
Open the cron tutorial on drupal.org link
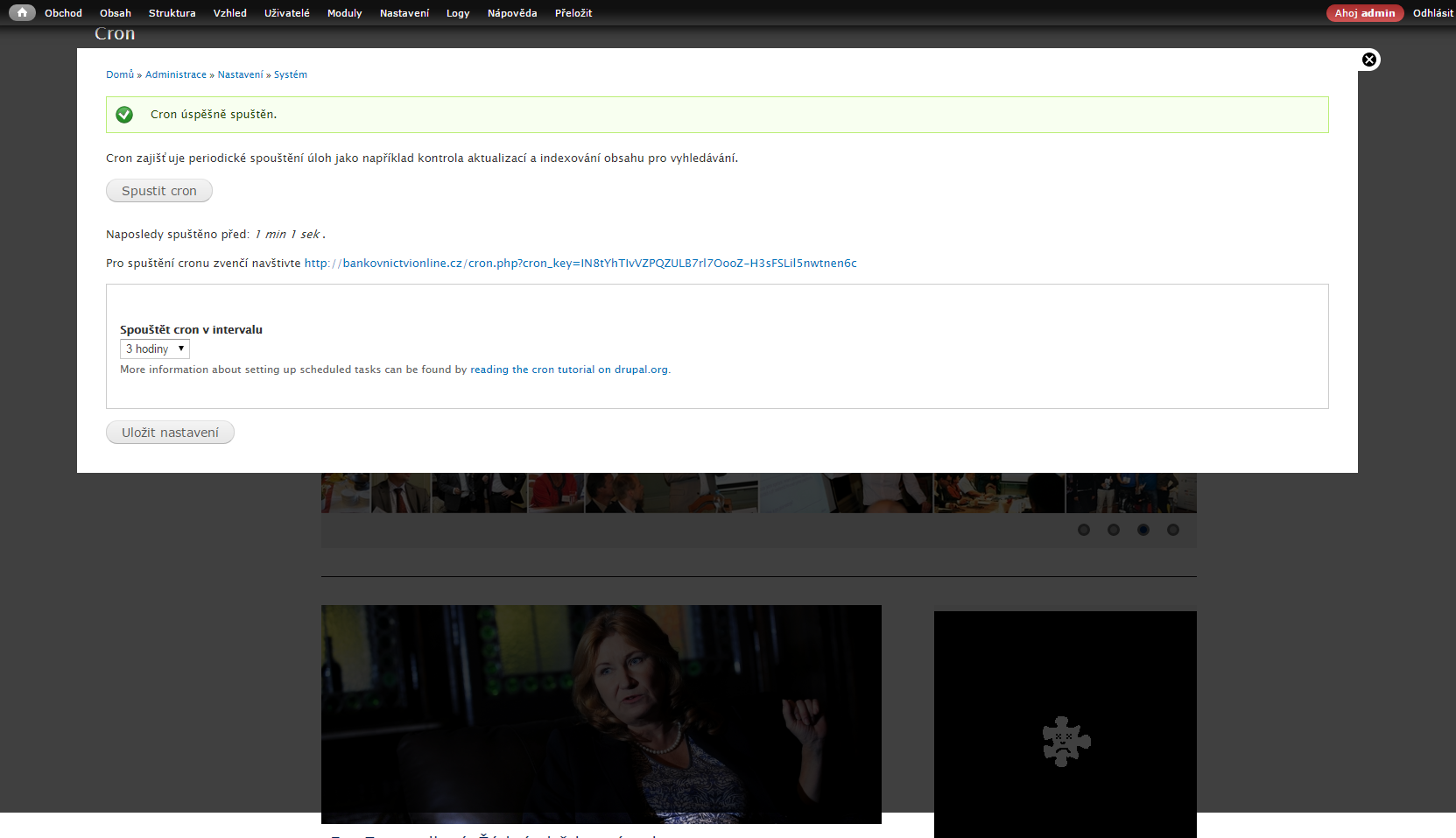click(x=569, y=370)
